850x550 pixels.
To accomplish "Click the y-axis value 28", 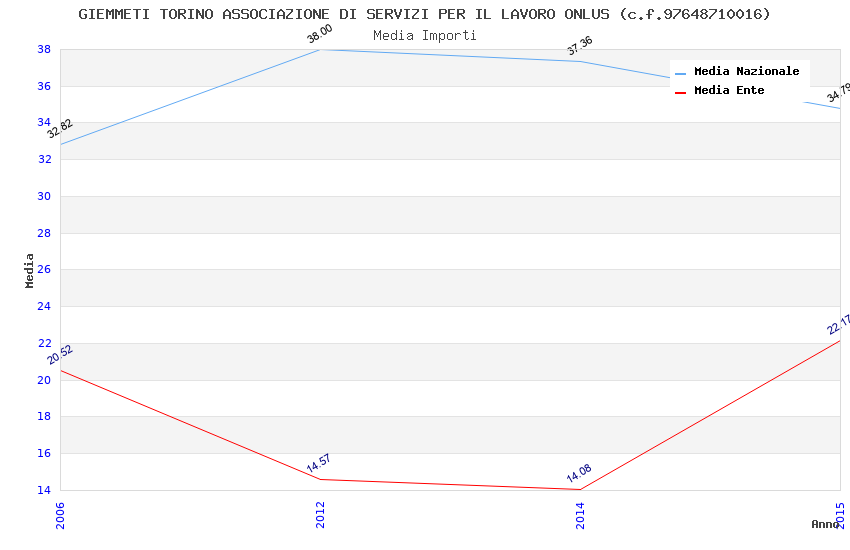I will pos(44,233).
